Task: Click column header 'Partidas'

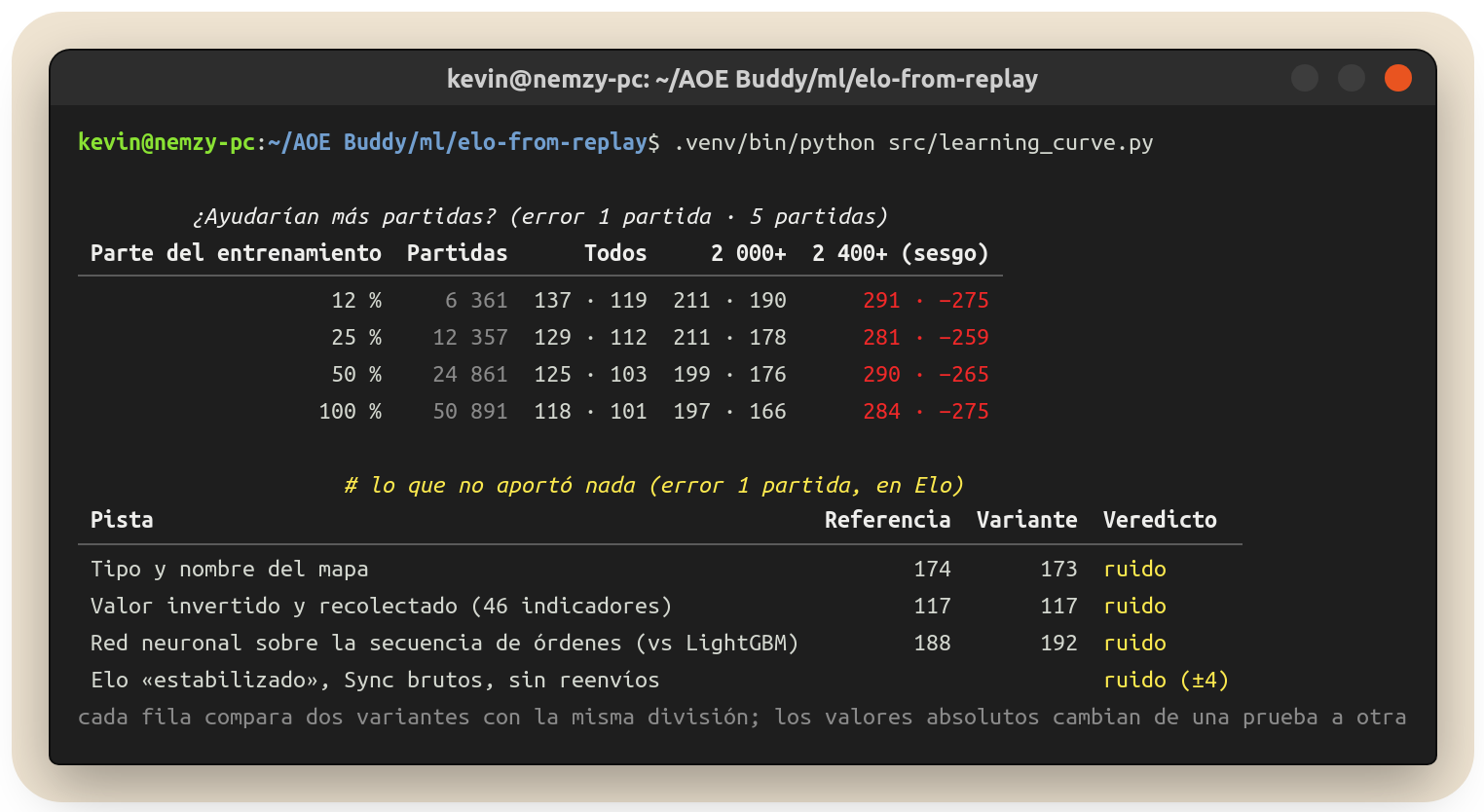Action: [457, 253]
